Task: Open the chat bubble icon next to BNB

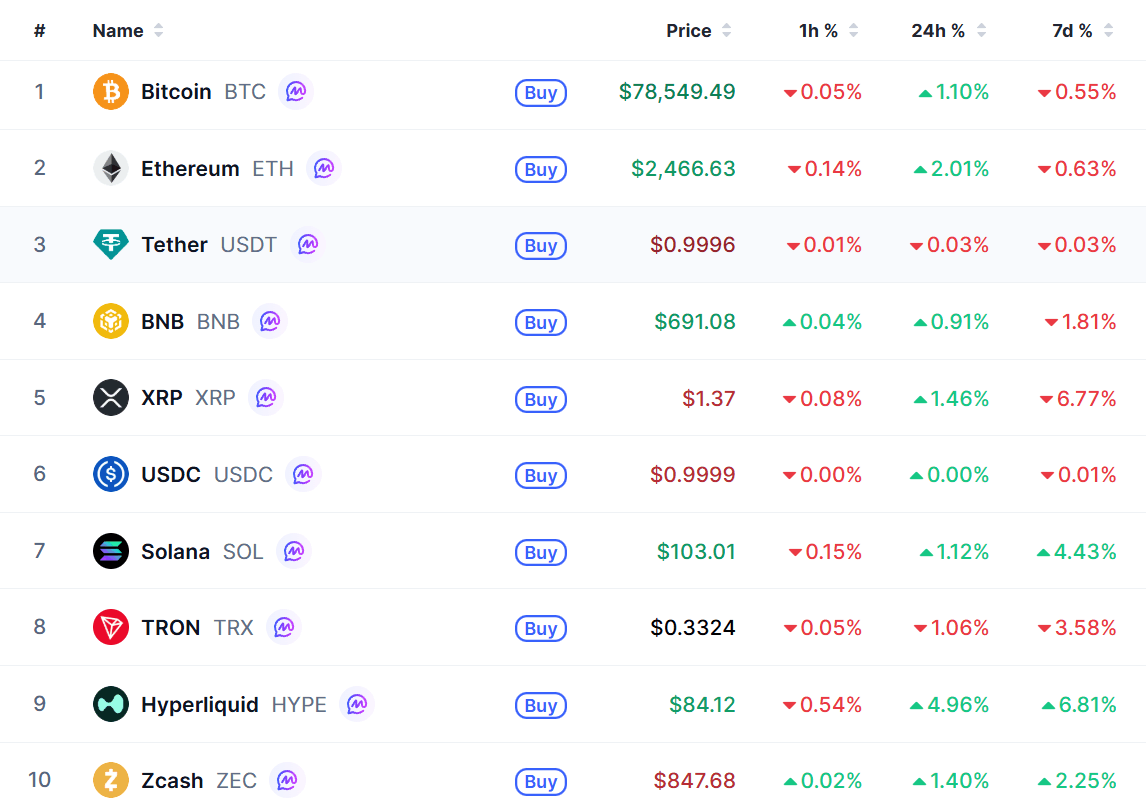Action: [x=270, y=321]
